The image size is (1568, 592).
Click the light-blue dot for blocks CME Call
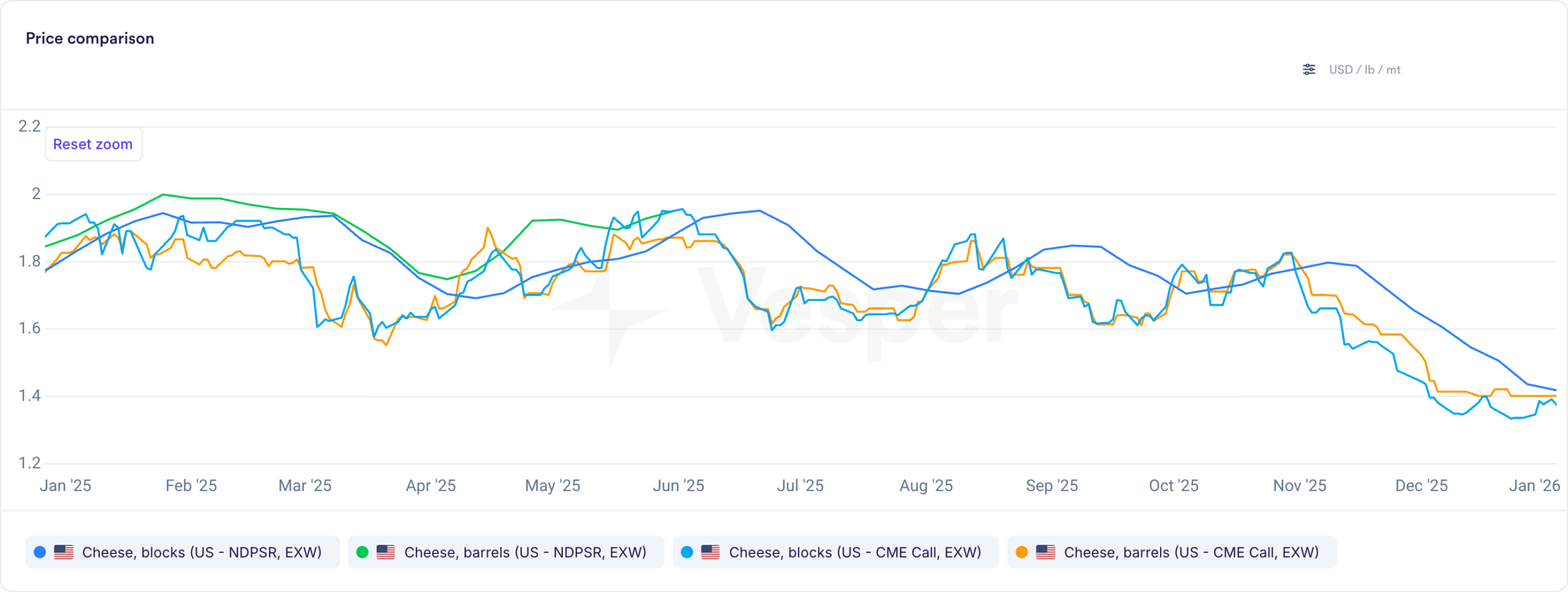[x=687, y=552]
